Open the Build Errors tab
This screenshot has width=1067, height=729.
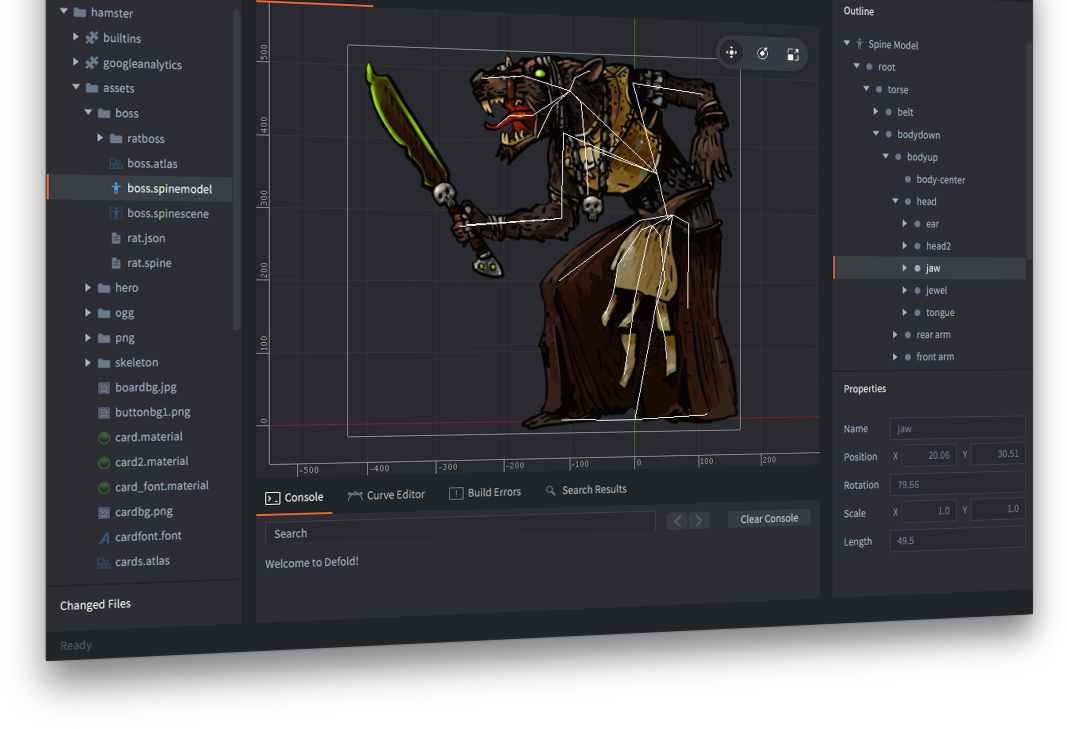(485, 492)
